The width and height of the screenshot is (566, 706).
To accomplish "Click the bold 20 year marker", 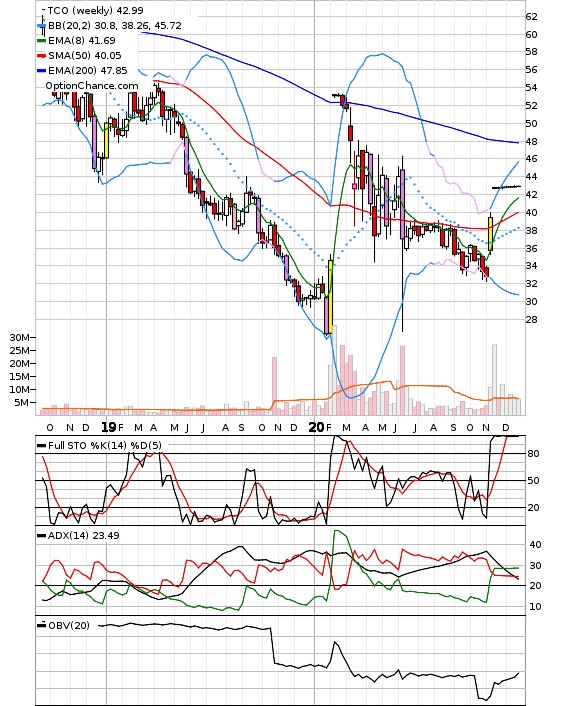I will [317, 427].
